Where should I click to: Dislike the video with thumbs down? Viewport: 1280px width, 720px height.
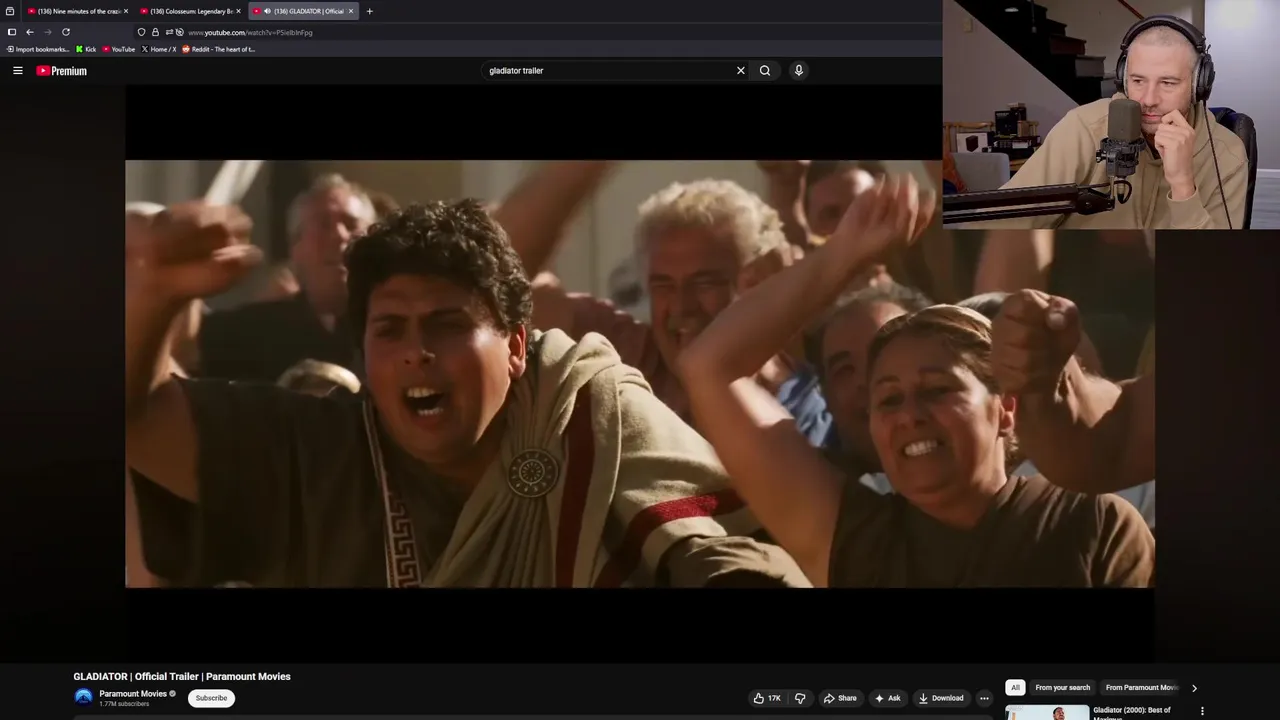[x=800, y=698]
